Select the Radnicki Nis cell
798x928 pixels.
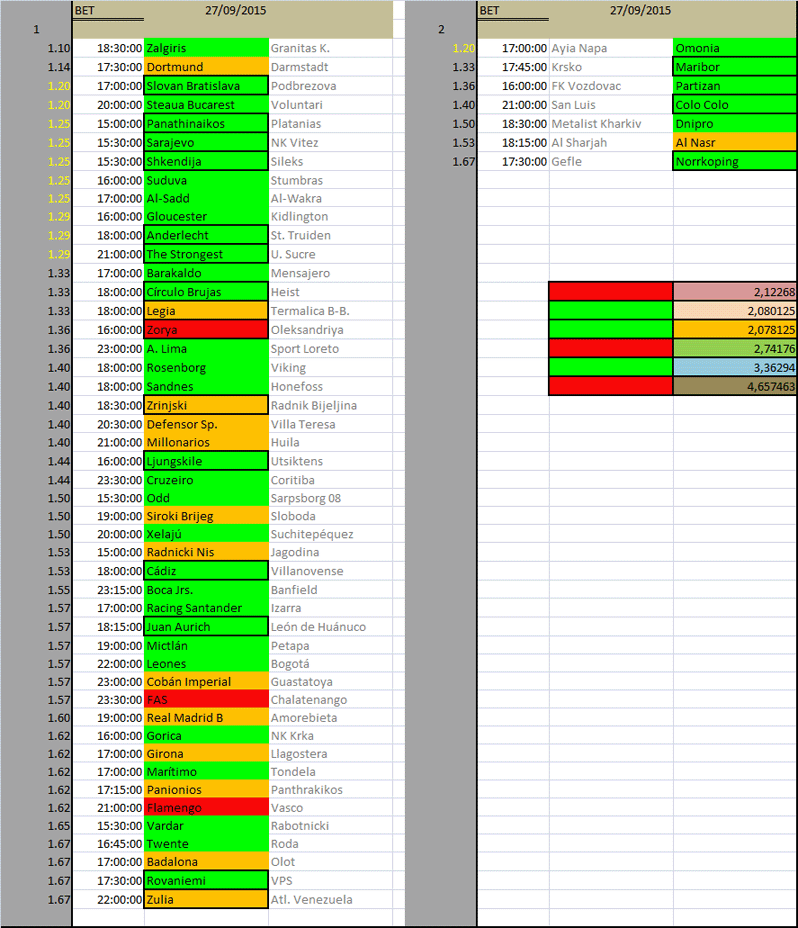tap(206, 552)
